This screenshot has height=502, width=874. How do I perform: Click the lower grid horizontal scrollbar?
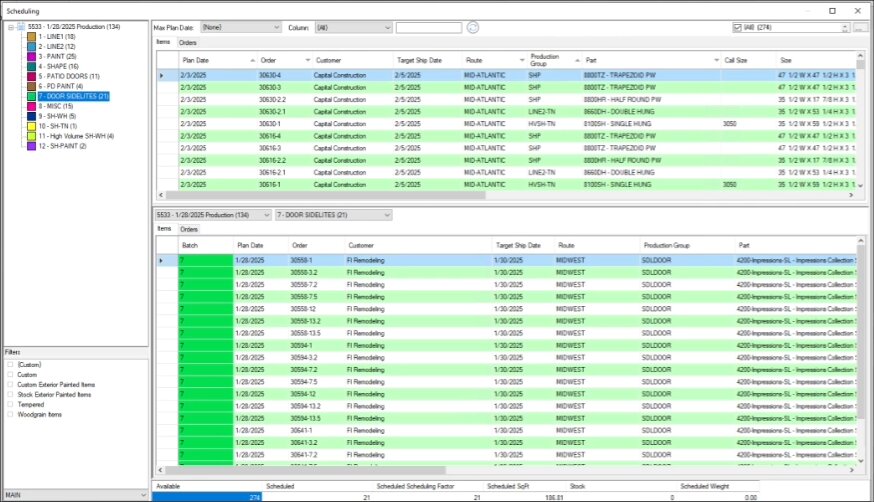pyautogui.click(x=305, y=470)
